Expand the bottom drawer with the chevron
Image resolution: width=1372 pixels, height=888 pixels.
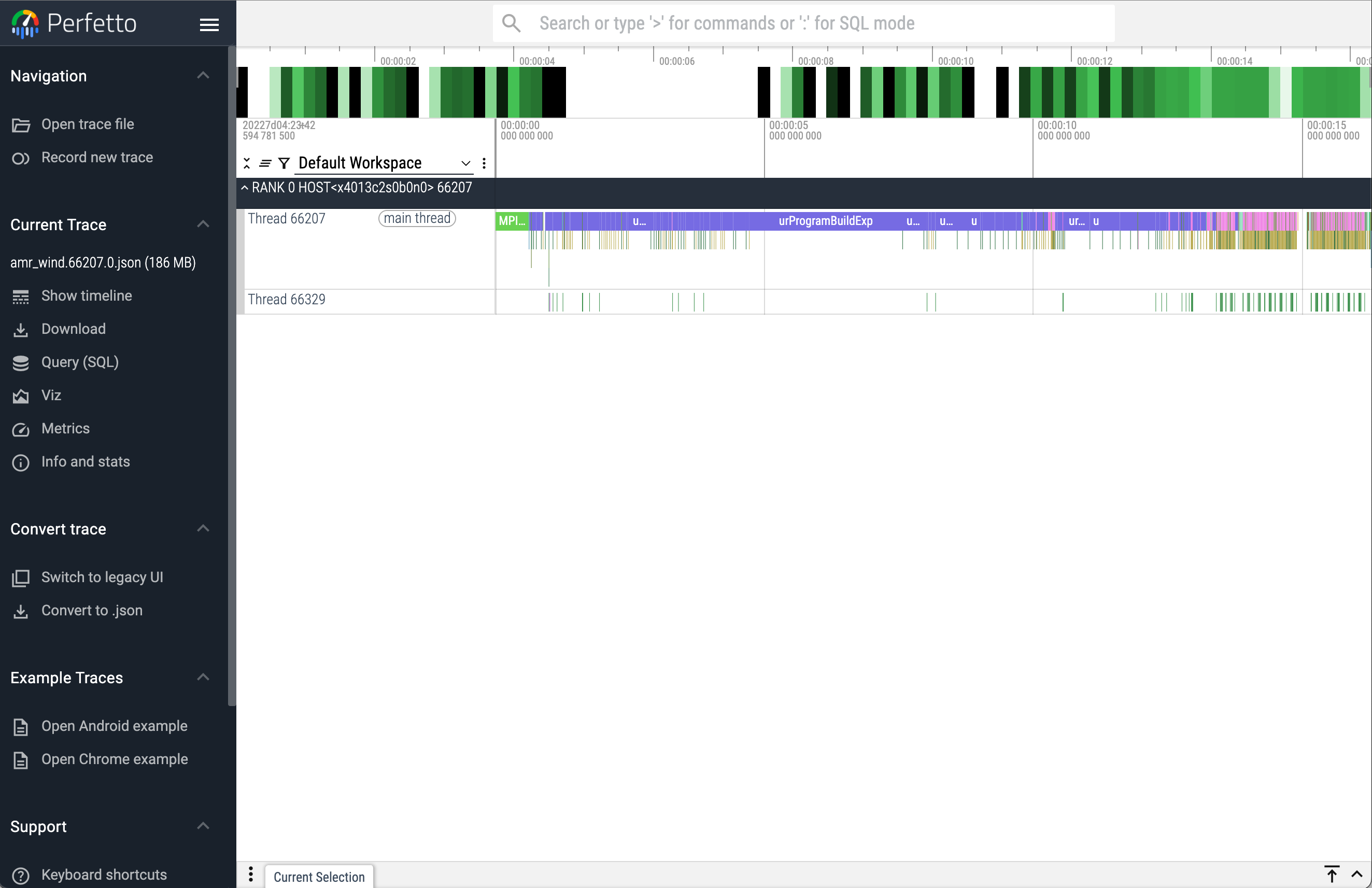click(x=1357, y=874)
